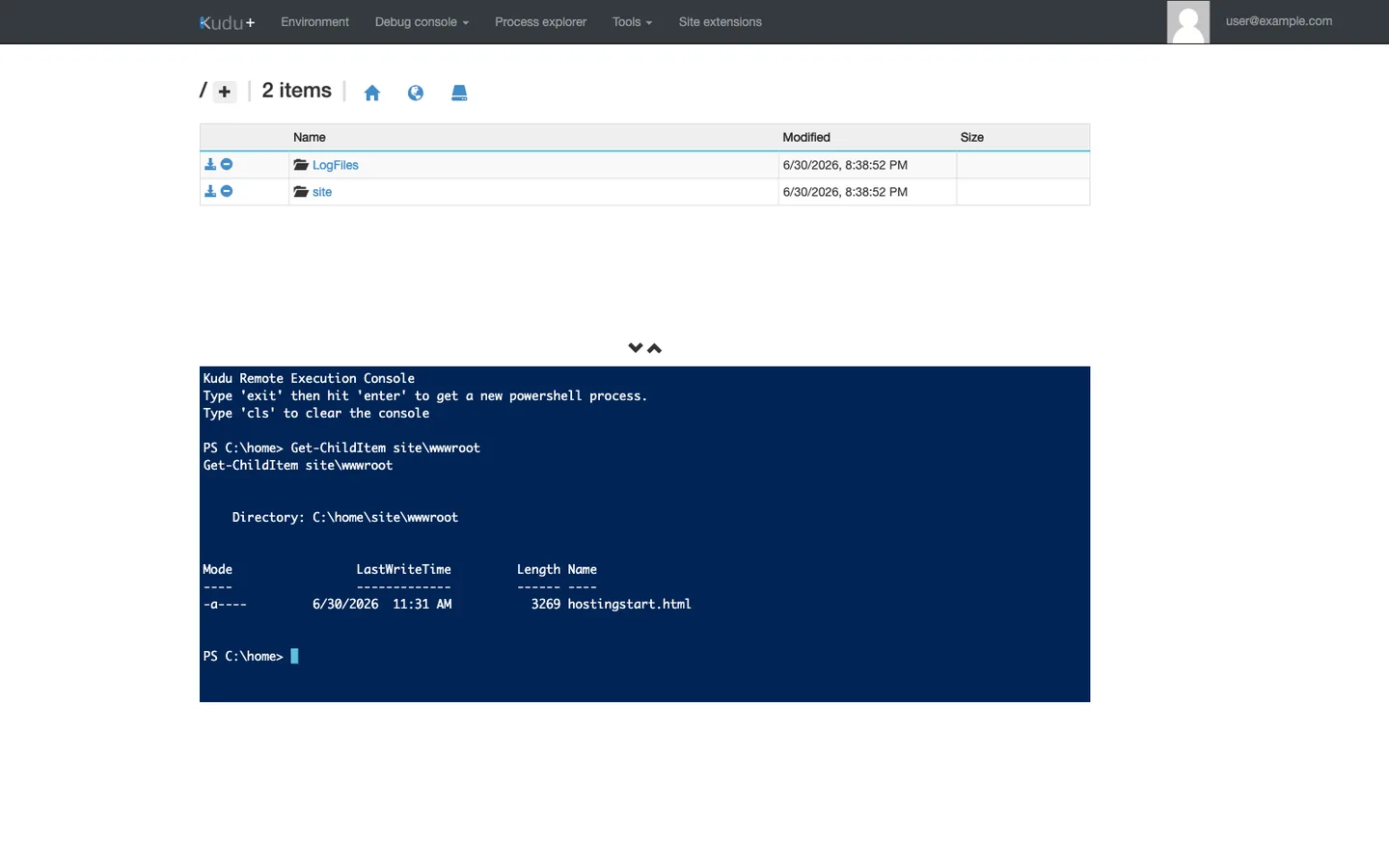
Task: Open Site extensions
Action: tap(720, 21)
